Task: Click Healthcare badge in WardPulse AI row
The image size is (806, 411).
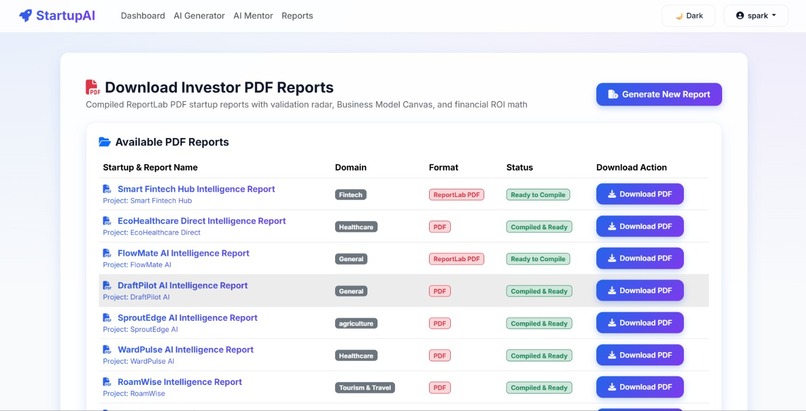Action: coord(356,356)
